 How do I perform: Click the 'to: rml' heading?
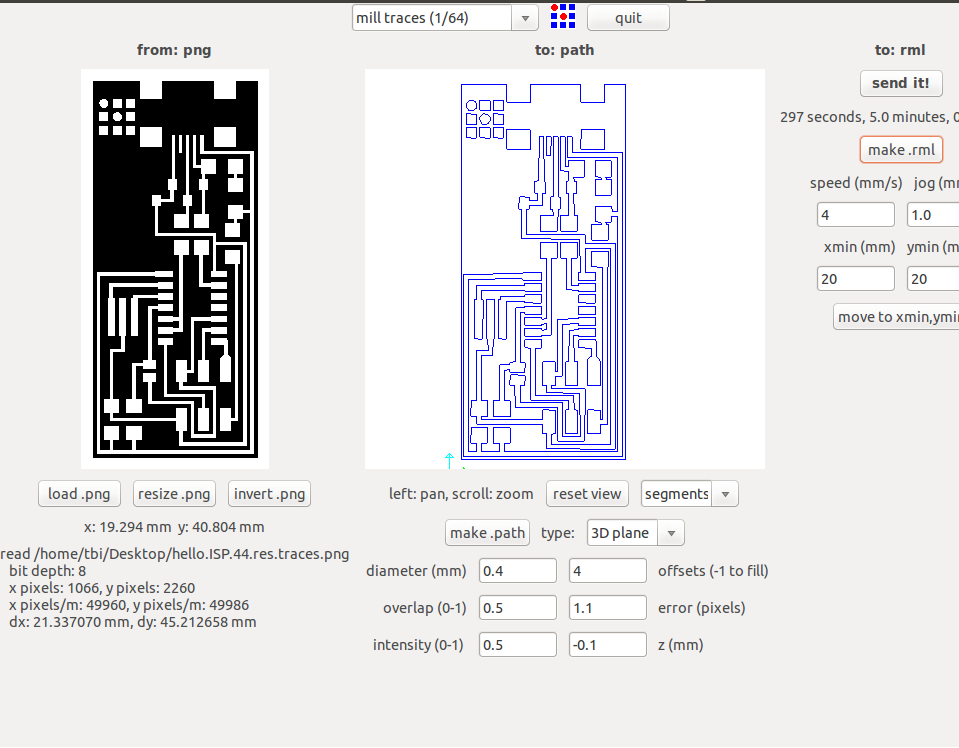point(900,50)
